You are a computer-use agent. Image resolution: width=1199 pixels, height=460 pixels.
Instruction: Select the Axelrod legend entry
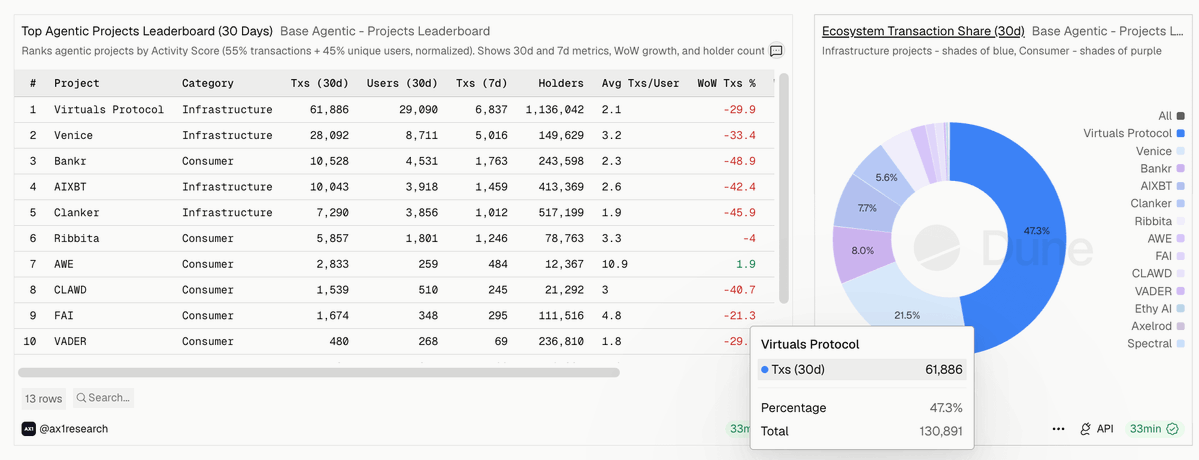tap(1158, 326)
